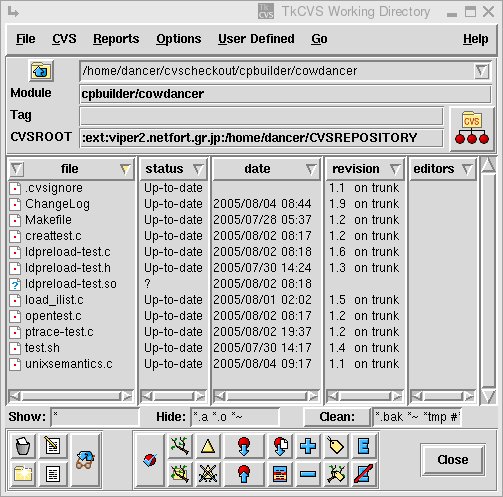
Task: Select the file .cvsignore
Action: tap(54, 188)
